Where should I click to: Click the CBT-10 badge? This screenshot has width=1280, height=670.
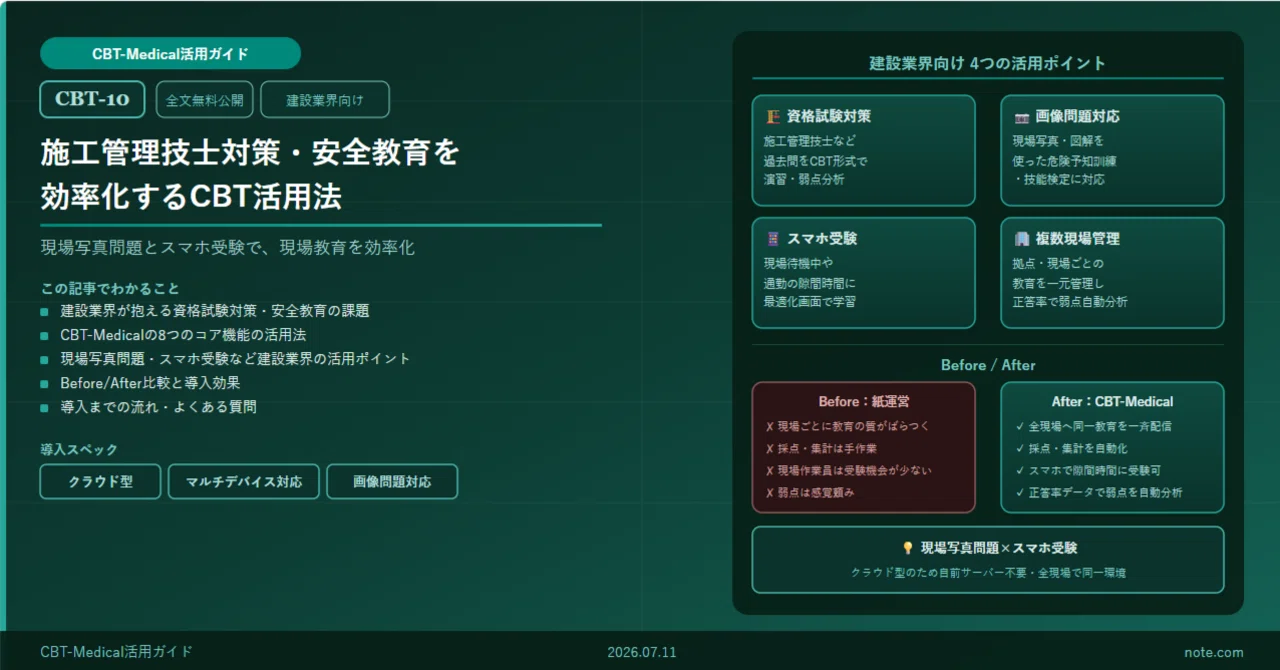tap(92, 99)
